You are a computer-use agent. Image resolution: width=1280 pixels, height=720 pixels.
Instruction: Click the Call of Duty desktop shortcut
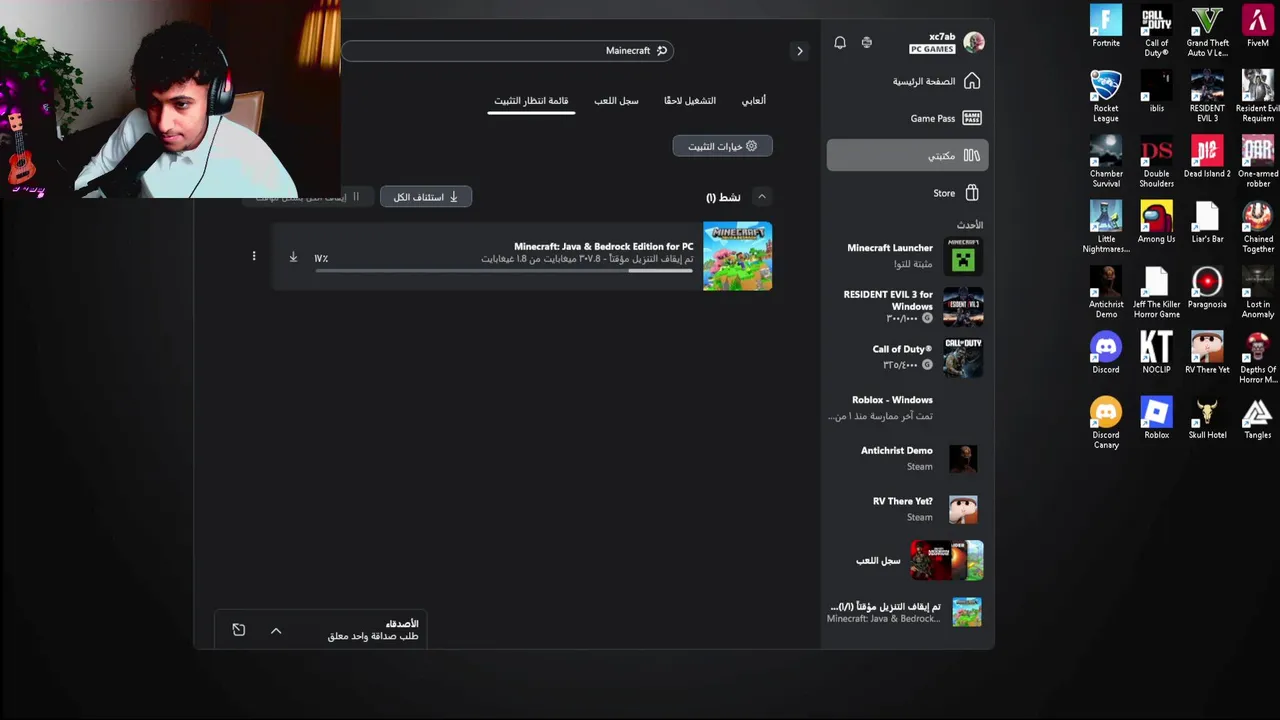click(x=1157, y=31)
